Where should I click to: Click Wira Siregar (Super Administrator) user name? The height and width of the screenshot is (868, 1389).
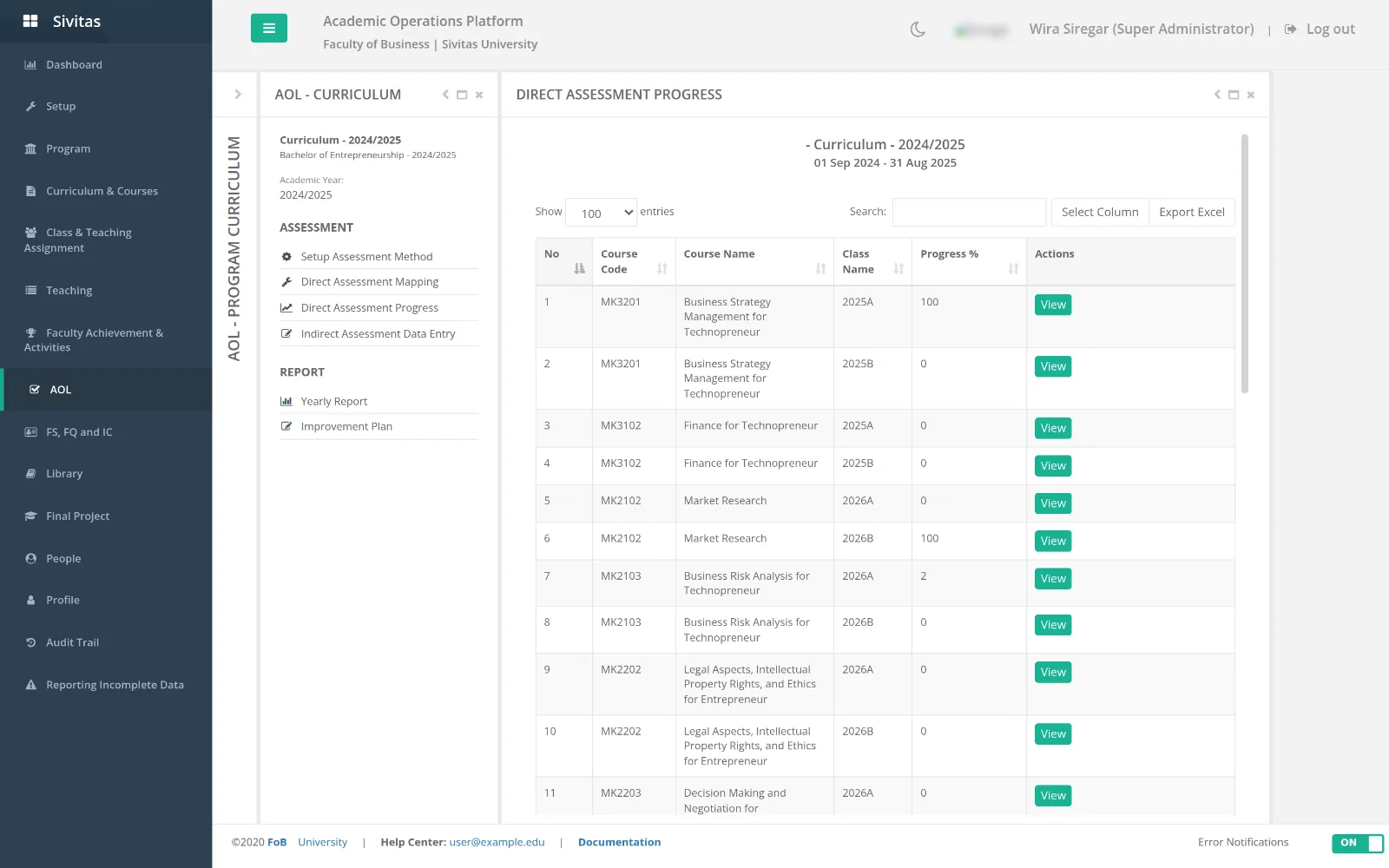(1142, 29)
